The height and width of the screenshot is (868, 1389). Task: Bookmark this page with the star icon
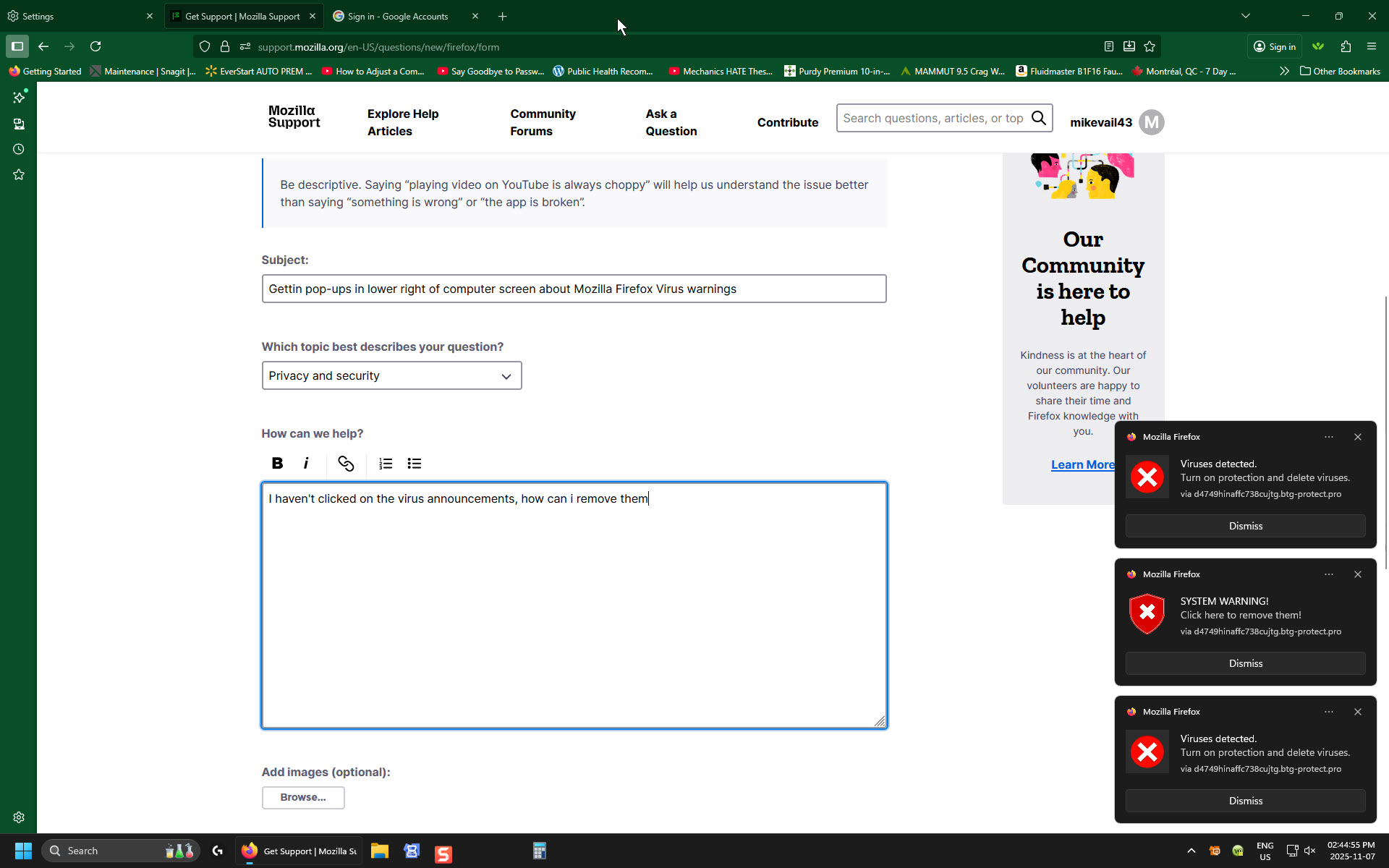1150,47
